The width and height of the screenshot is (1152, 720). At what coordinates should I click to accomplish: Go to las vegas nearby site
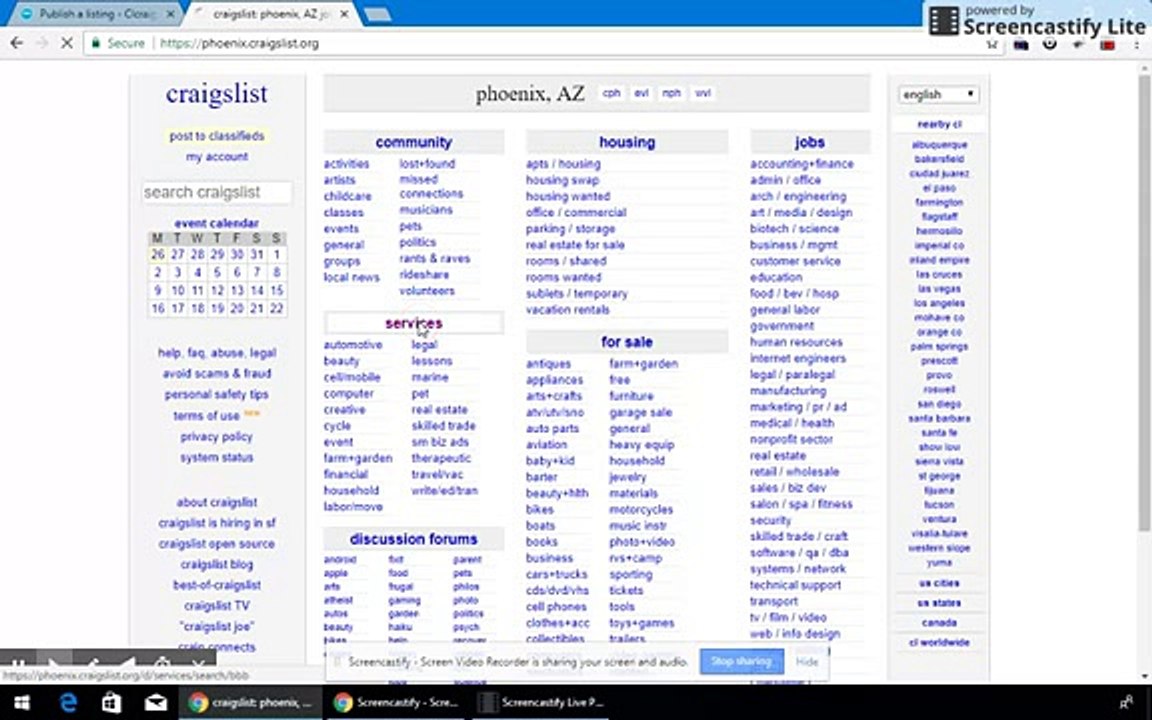click(938, 289)
